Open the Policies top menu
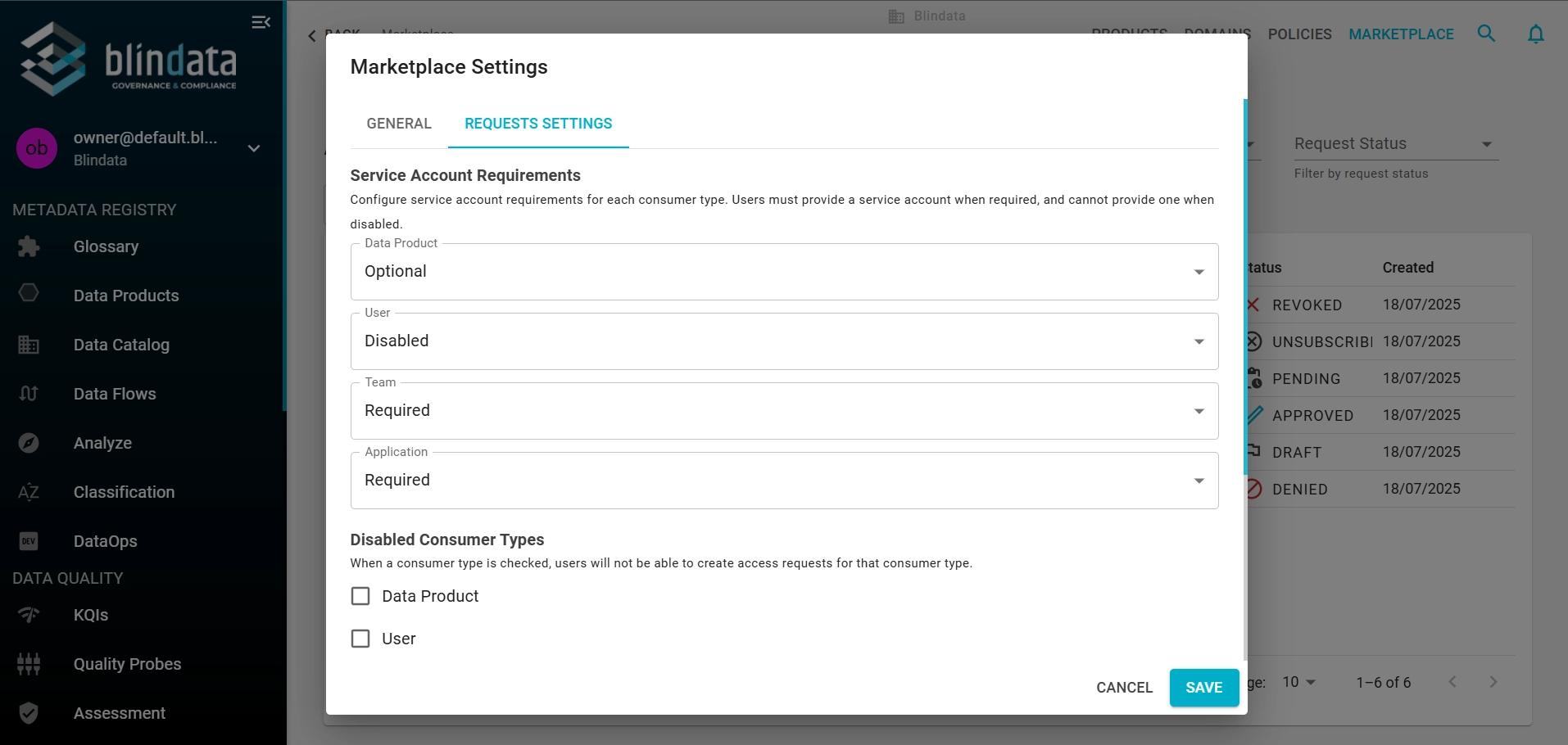 (x=1299, y=34)
